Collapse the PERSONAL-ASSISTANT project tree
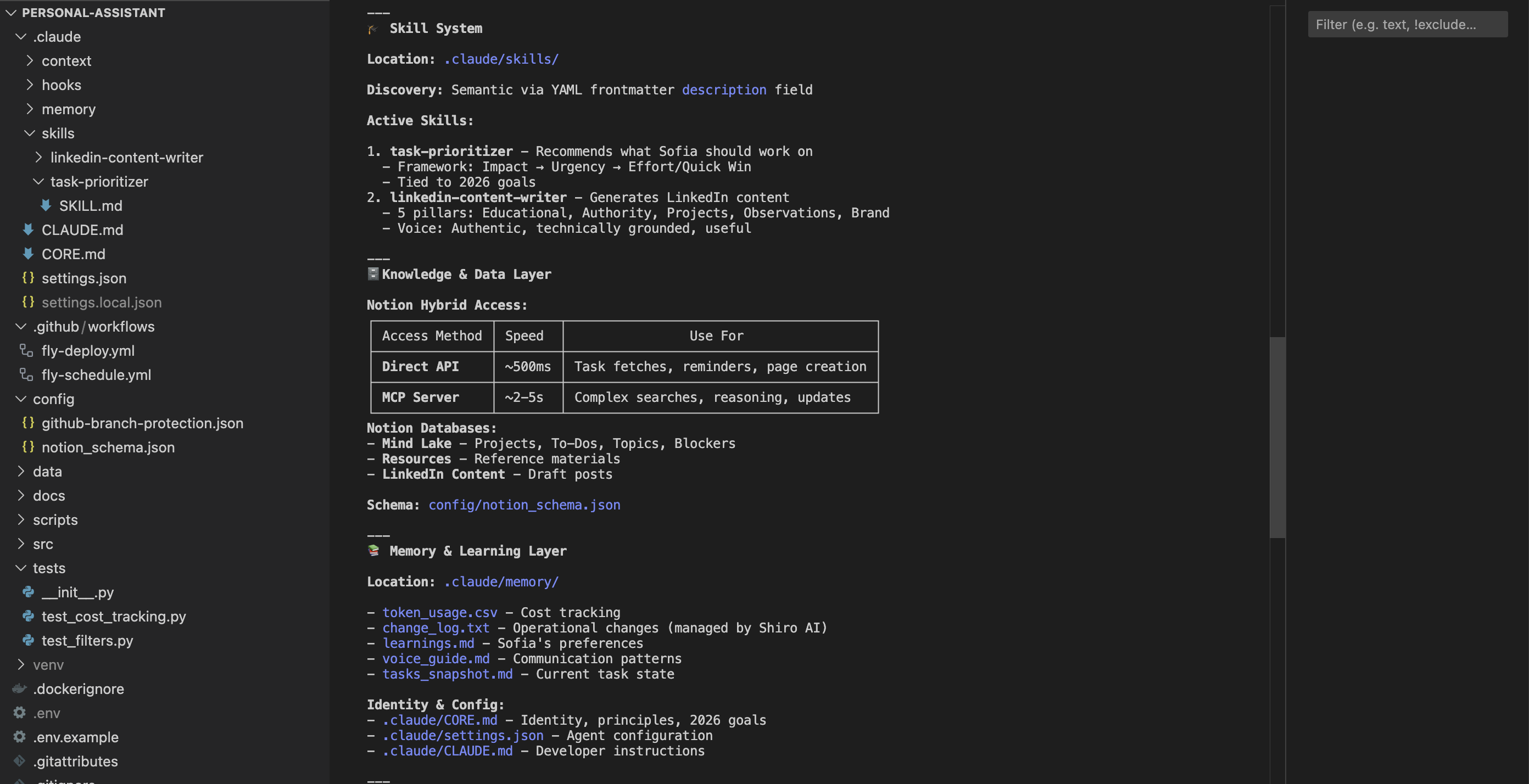1529x784 pixels. coord(10,13)
